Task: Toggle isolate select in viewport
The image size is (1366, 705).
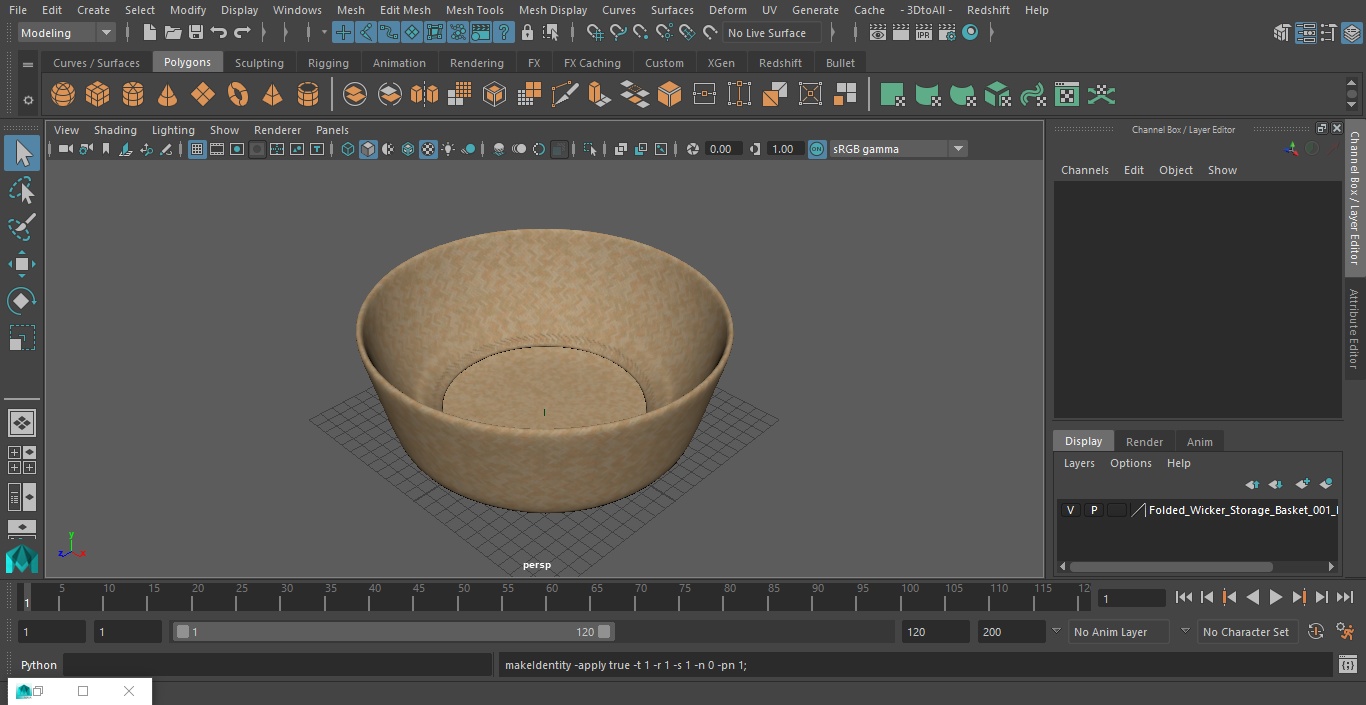Action: 590,149
